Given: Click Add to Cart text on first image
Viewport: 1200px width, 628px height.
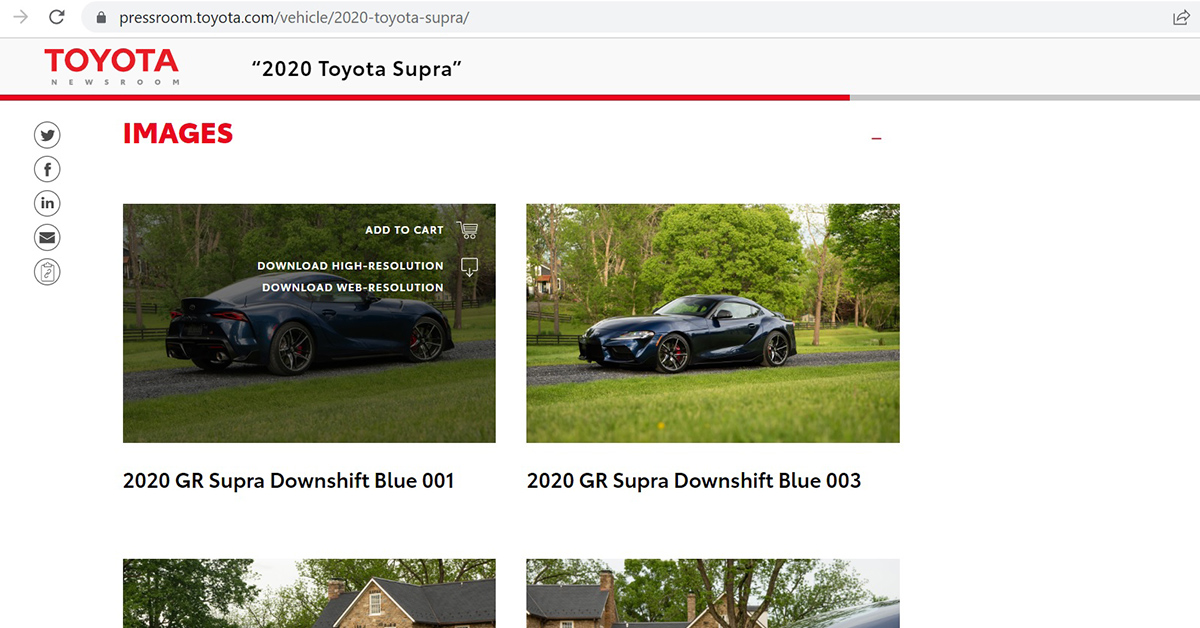Looking at the screenshot, I should tap(404, 230).
